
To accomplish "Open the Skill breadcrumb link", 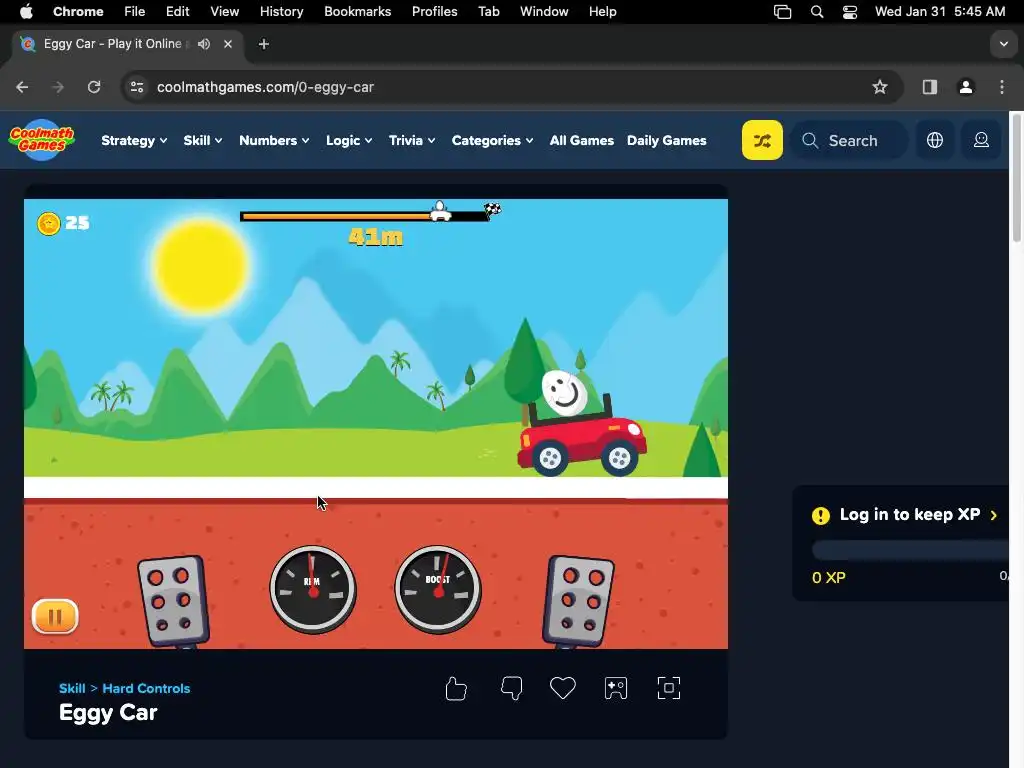I will 72,688.
